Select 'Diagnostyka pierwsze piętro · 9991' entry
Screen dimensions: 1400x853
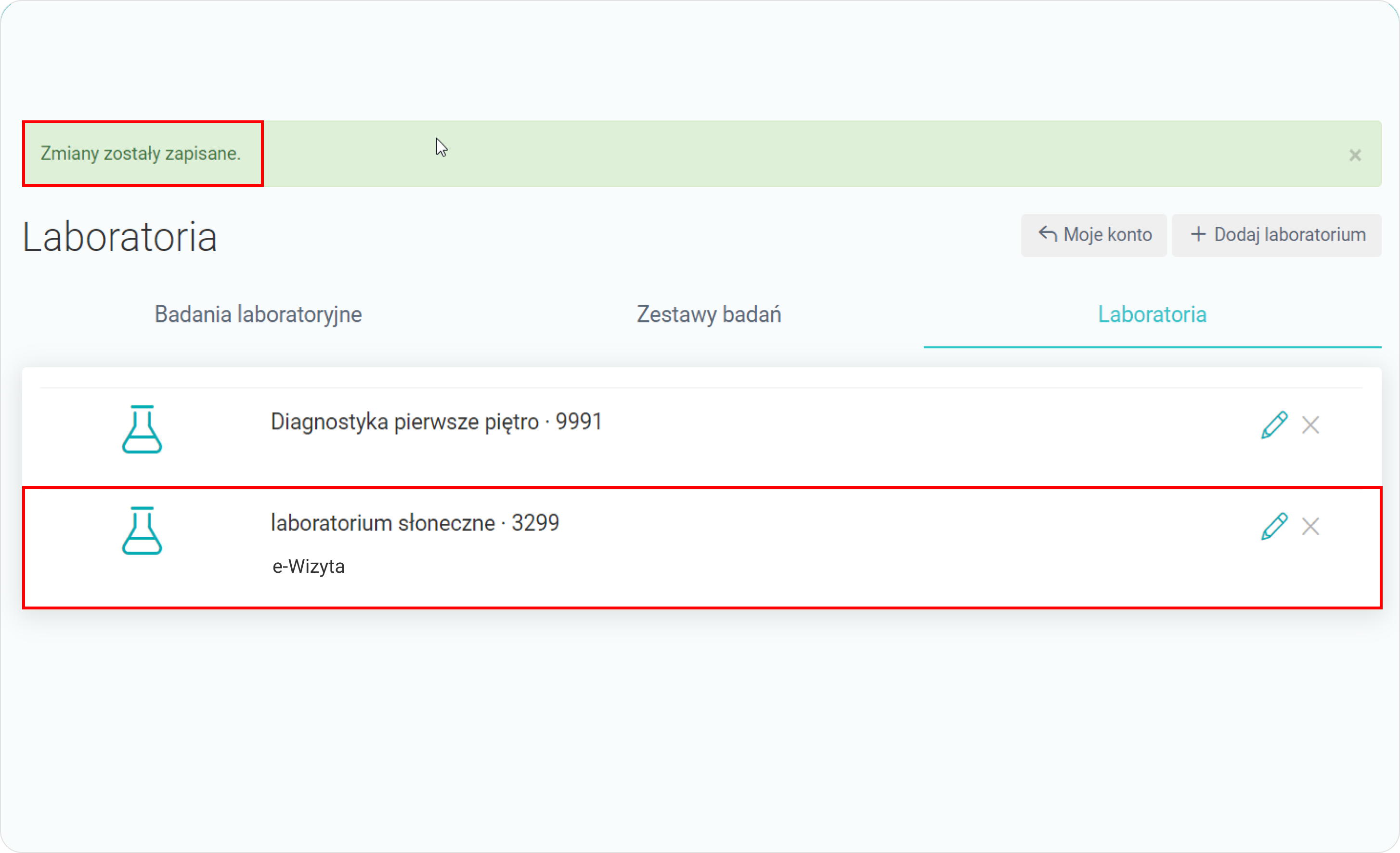click(436, 422)
